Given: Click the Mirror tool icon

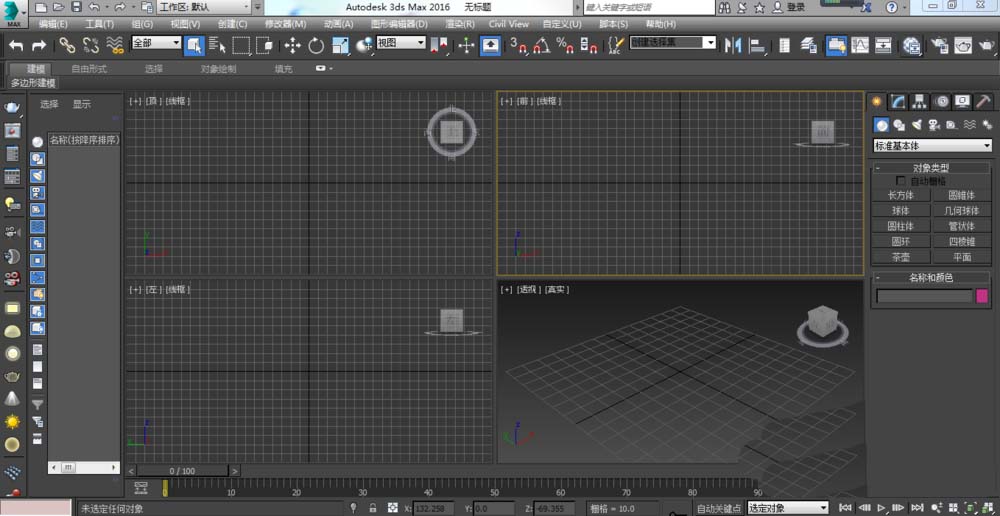Looking at the screenshot, I should coord(733,45).
